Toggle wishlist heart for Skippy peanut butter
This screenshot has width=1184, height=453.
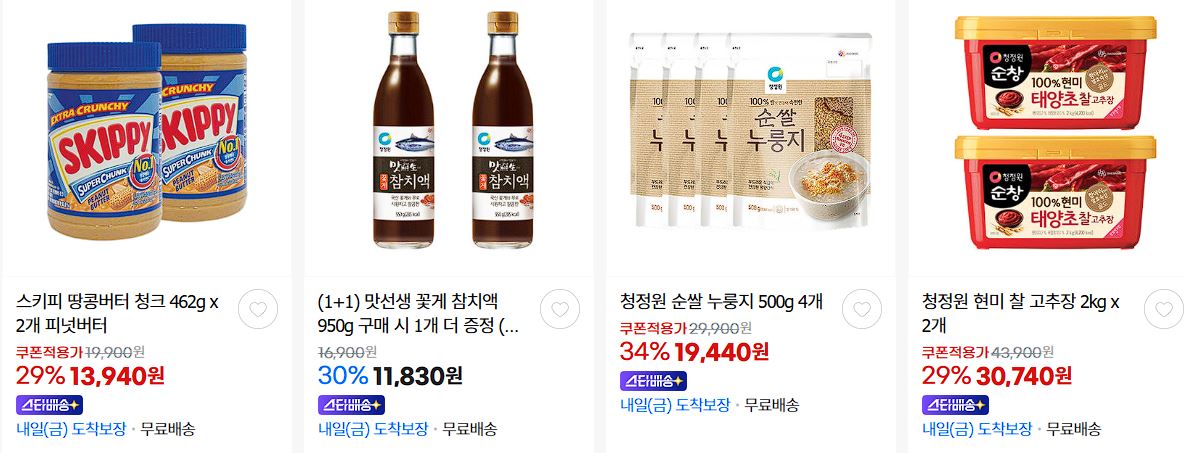tap(257, 309)
